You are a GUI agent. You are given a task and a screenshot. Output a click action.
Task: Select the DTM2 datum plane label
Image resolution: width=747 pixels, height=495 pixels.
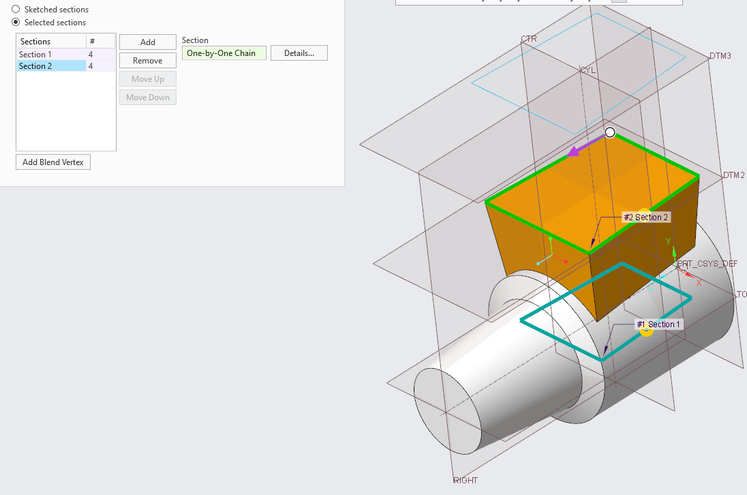coord(734,176)
